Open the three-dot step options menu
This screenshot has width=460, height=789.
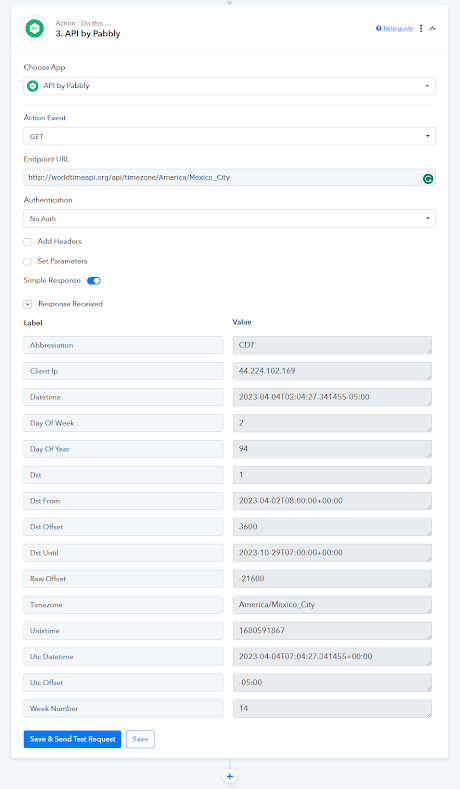point(421,29)
